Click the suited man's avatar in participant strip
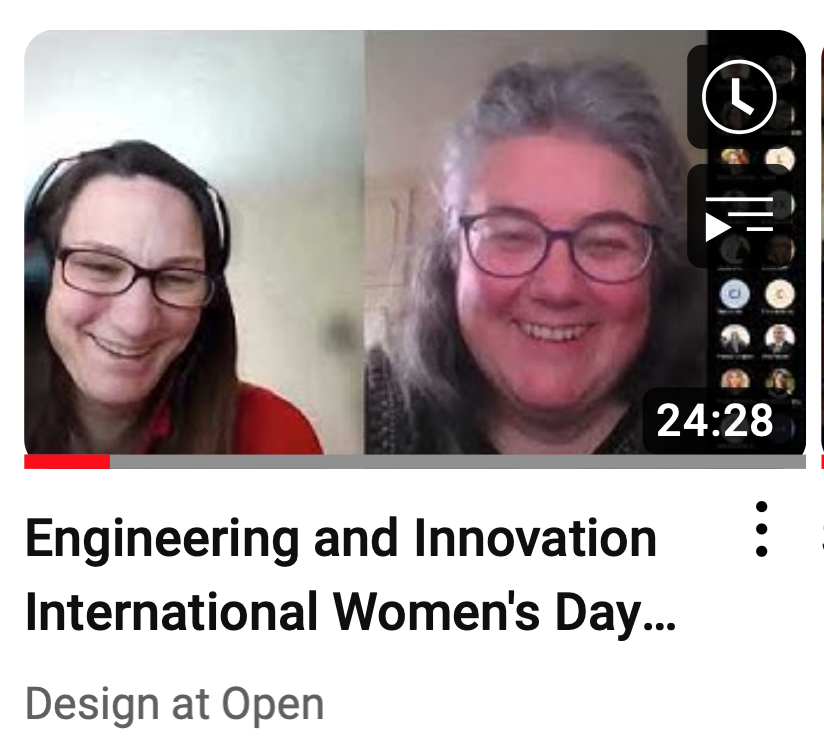The height and width of the screenshot is (738, 824). [780, 339]
